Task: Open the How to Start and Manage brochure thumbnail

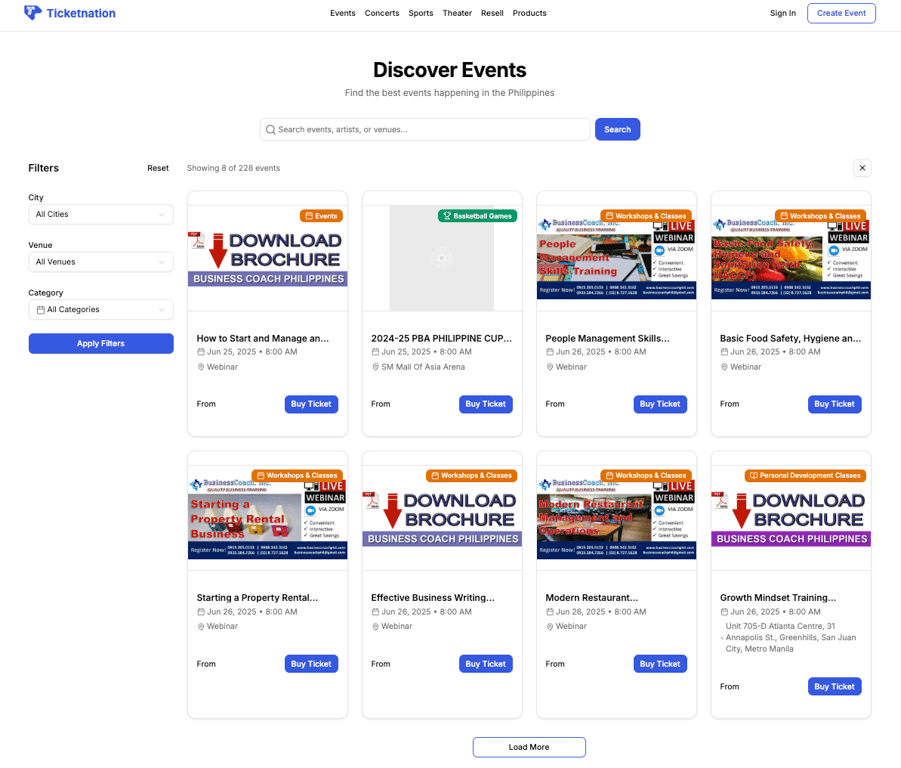Action: click(x=268, y=258)
